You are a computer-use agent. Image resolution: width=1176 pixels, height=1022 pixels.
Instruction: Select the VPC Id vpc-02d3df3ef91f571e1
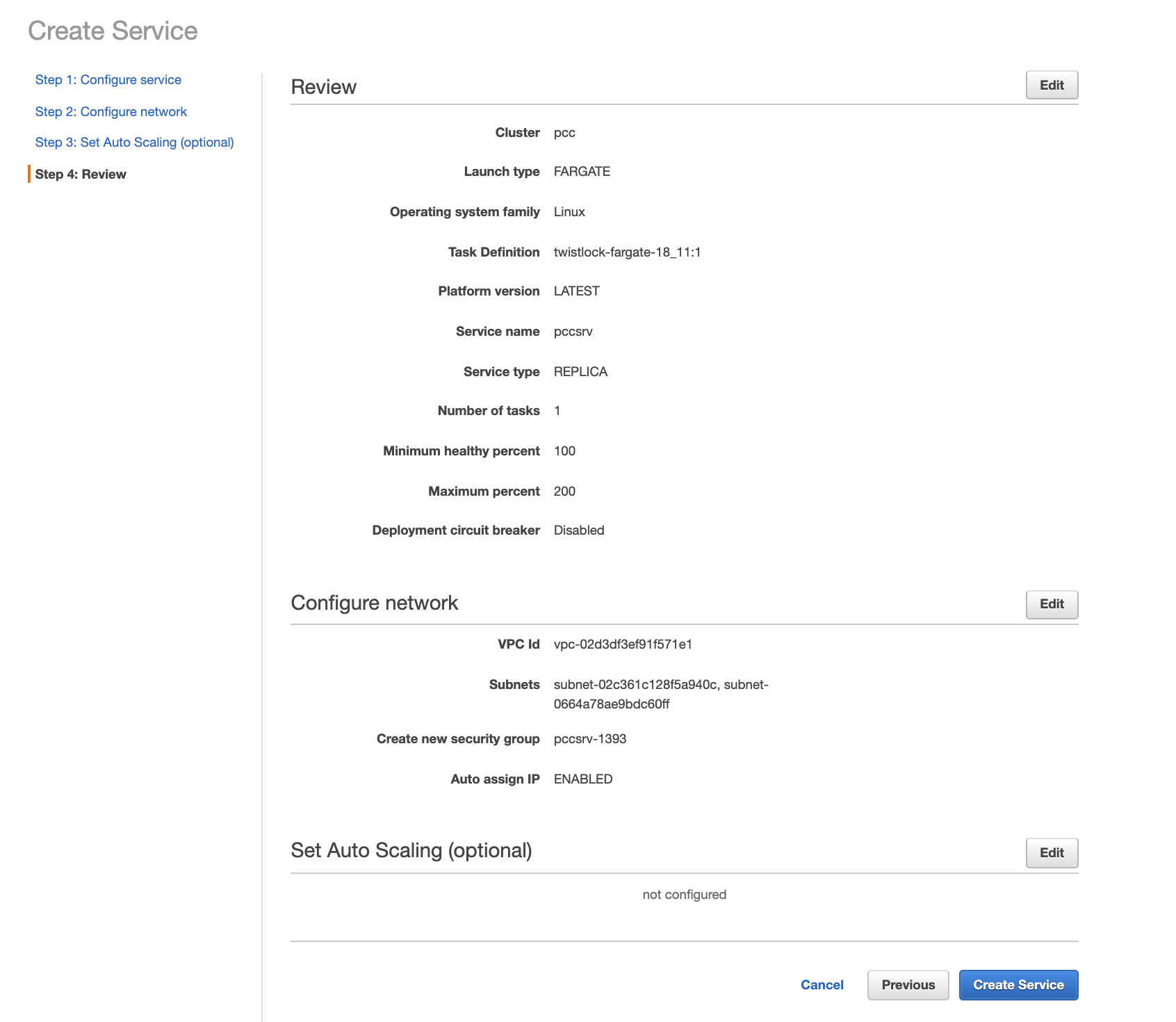click(623, 644)
